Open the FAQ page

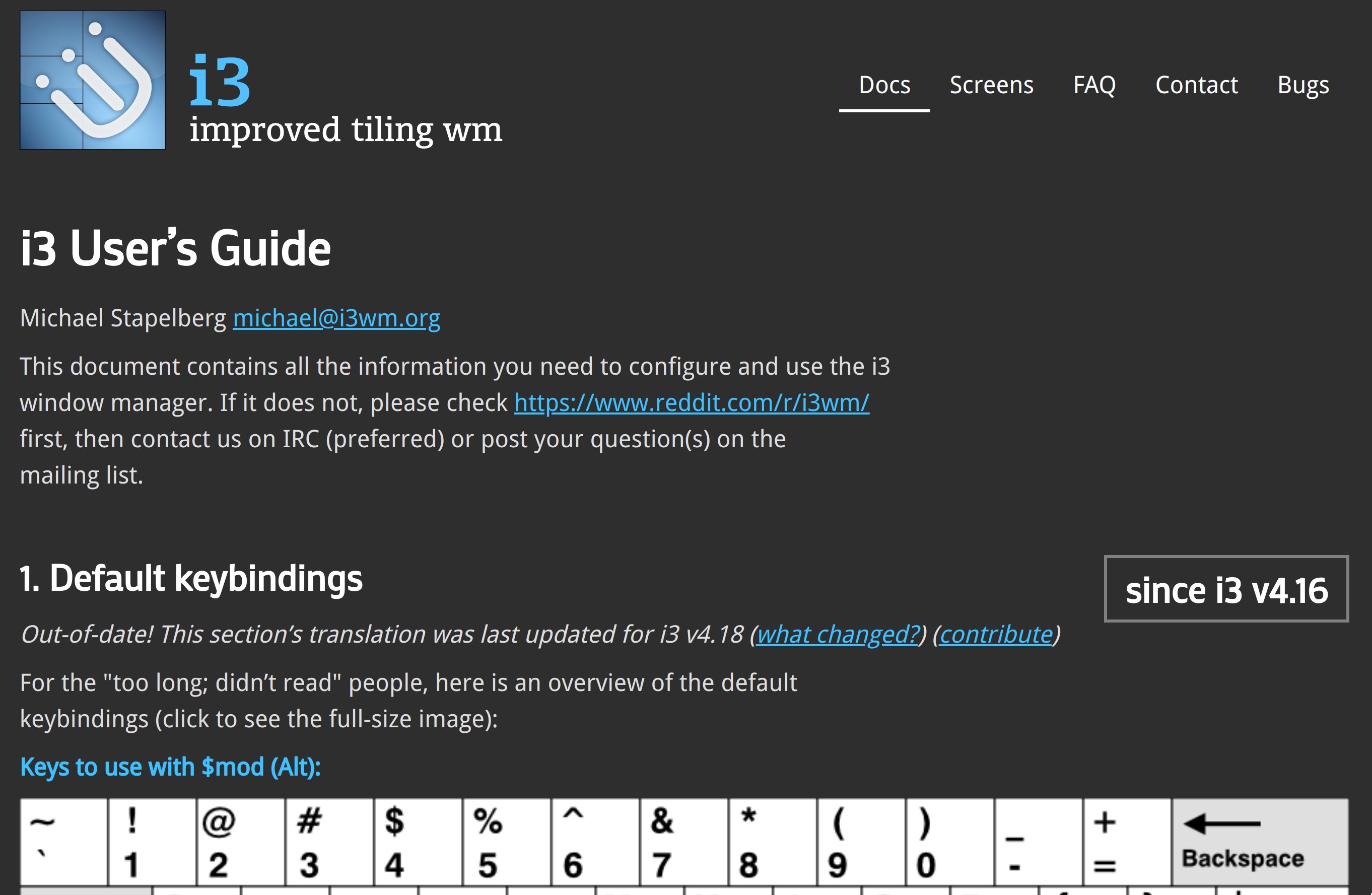pyautogui.click(x=1094, y=85)
